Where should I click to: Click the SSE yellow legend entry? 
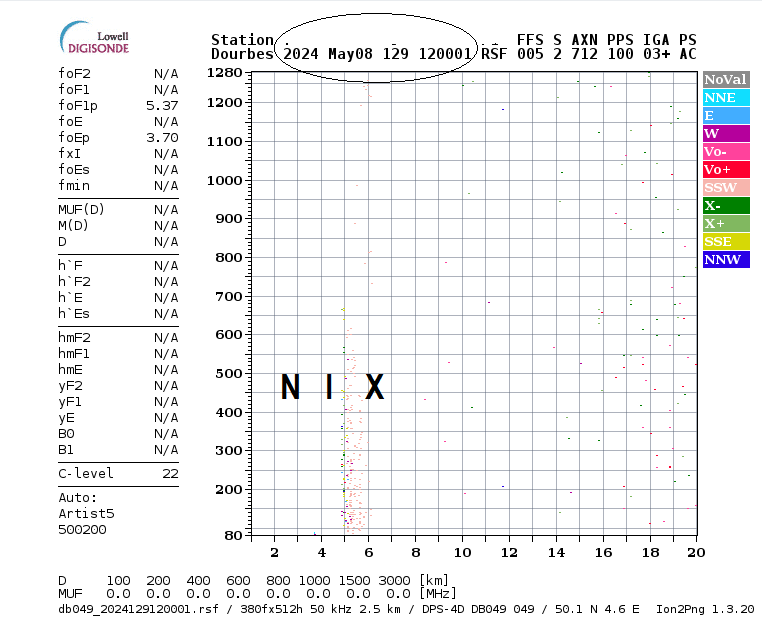pyautogui.click(x=725, y=242)
